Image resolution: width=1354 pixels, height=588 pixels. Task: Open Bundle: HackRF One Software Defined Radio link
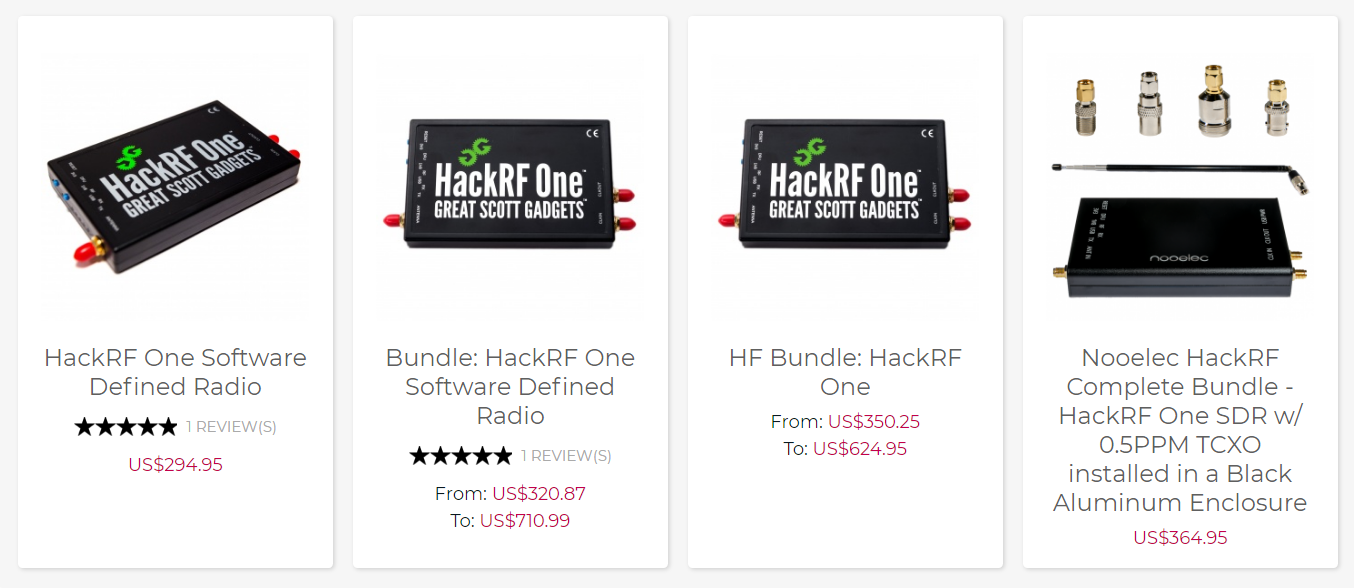[510, 386]
